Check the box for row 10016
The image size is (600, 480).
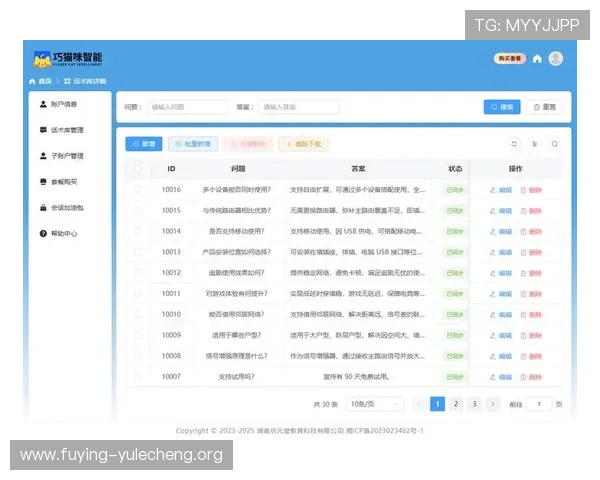[138, 189]
